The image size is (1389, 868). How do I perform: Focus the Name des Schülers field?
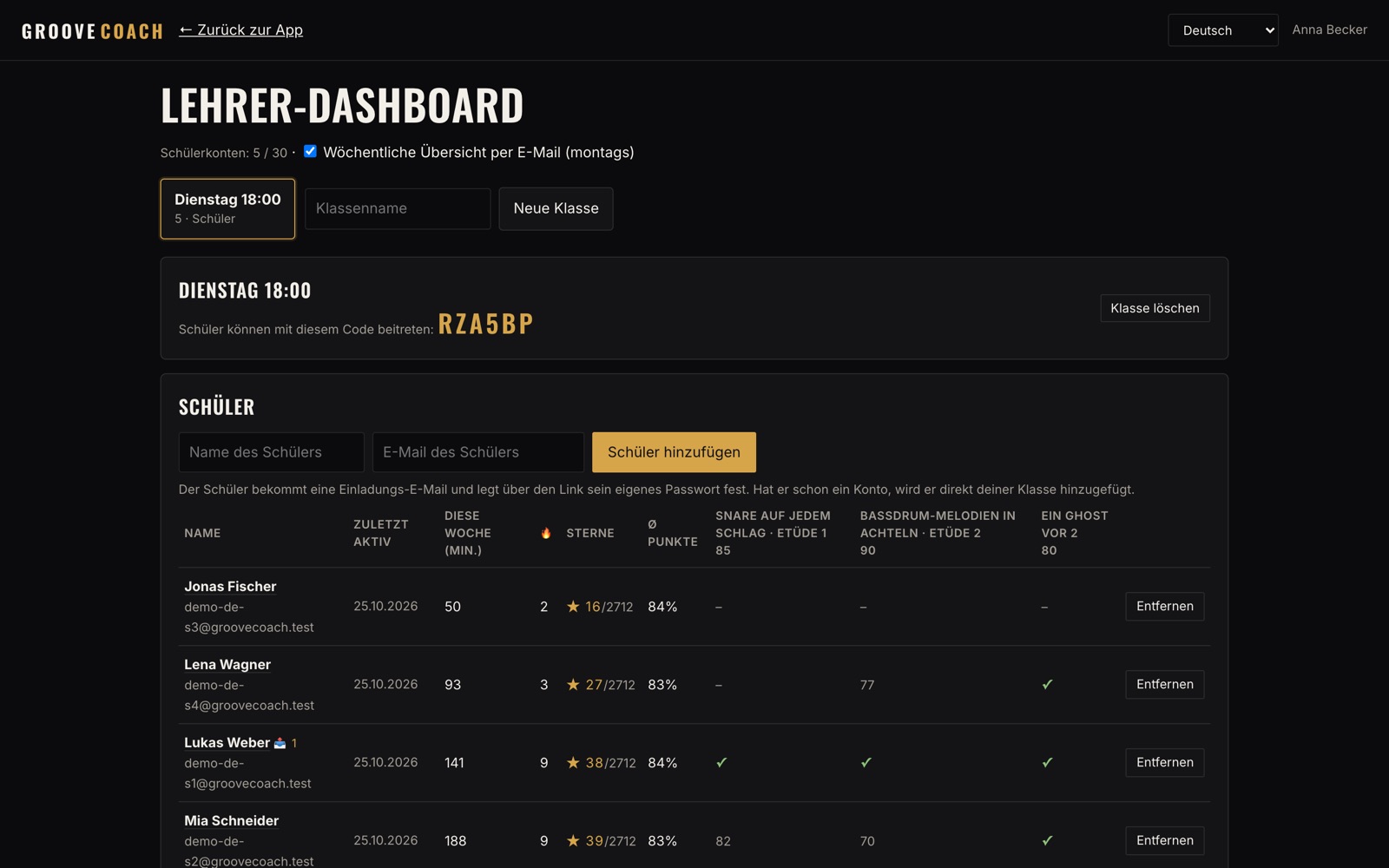(x=271, y=452)
